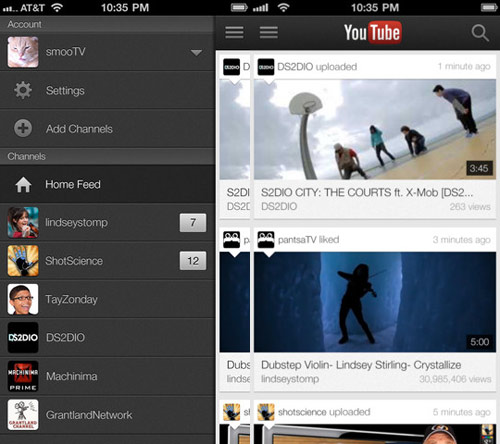Image resolution: width=500 pixels, height=444 pixels.
Task: Open the TayZonday channel avatar
Action: (23, 299)
